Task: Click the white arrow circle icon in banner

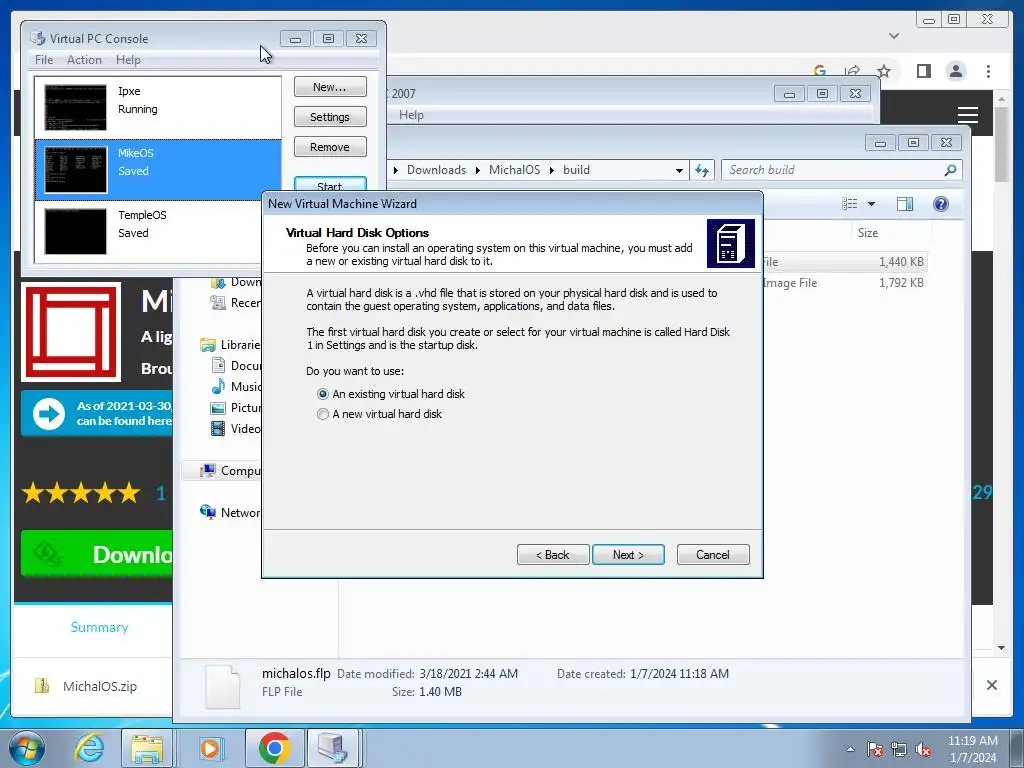Action: (48, 413)
